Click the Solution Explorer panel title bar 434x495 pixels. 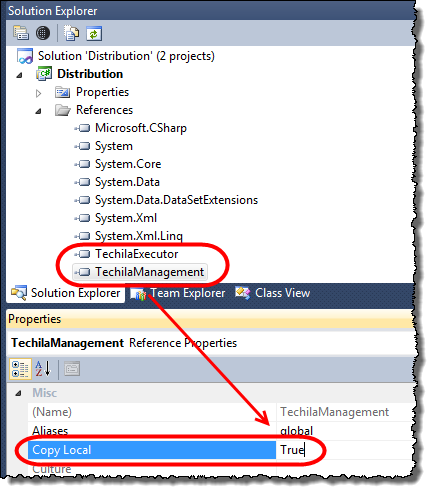210,11
